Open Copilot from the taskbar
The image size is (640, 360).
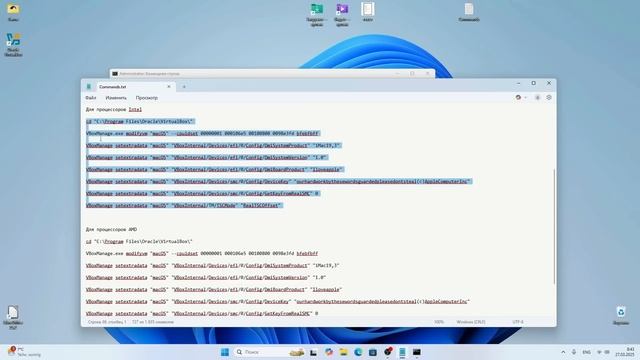[x=329, y=352]
